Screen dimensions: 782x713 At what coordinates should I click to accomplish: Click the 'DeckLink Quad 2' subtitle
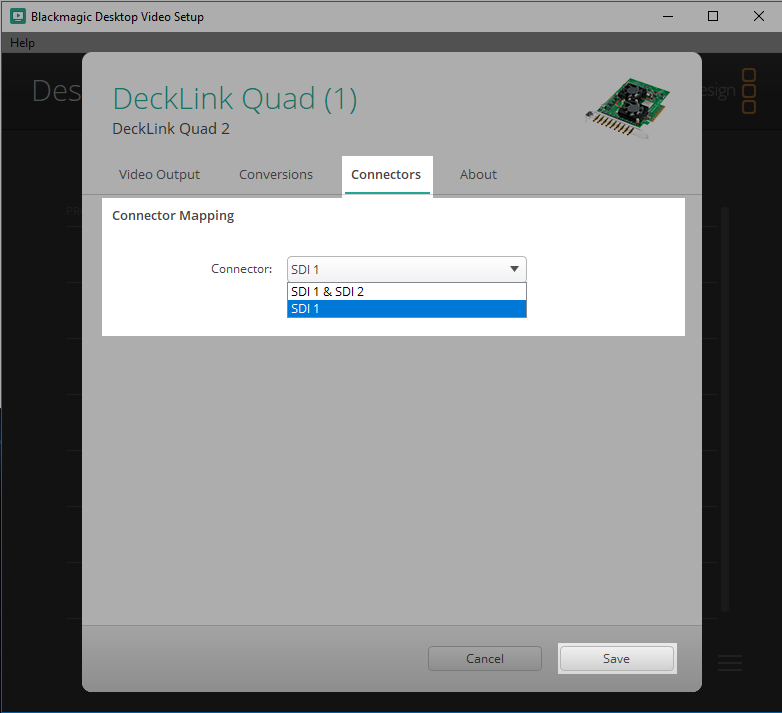(171, 129)
